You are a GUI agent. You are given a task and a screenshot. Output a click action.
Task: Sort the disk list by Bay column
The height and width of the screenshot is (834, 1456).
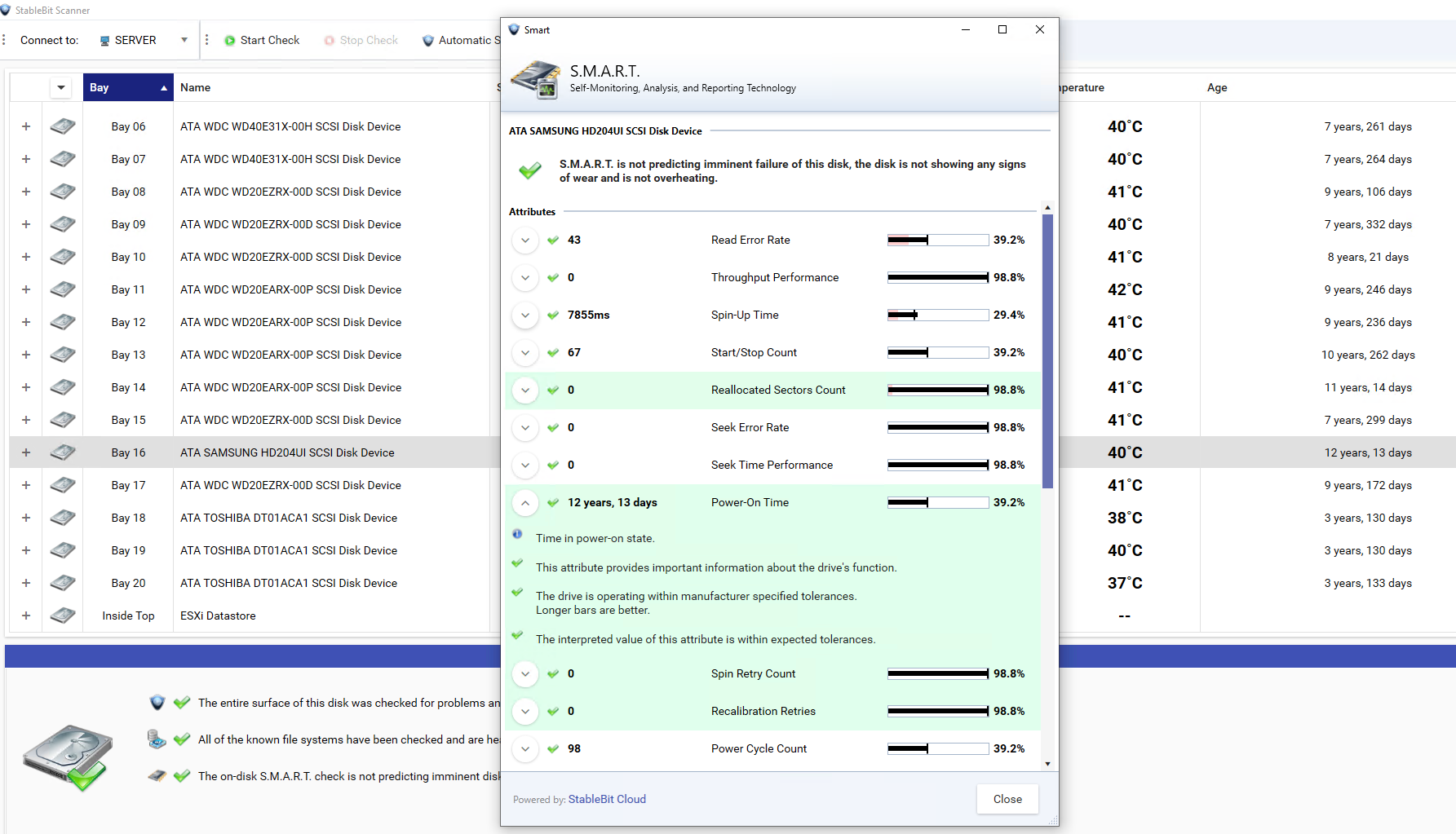tap(127, 87)
